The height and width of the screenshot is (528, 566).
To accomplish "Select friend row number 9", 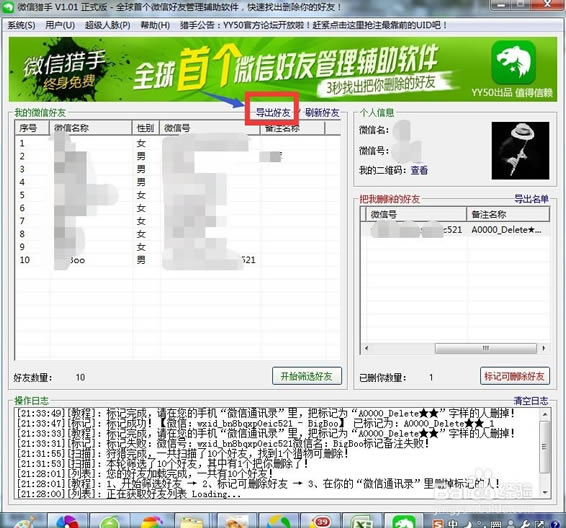I will click(177, 247).
